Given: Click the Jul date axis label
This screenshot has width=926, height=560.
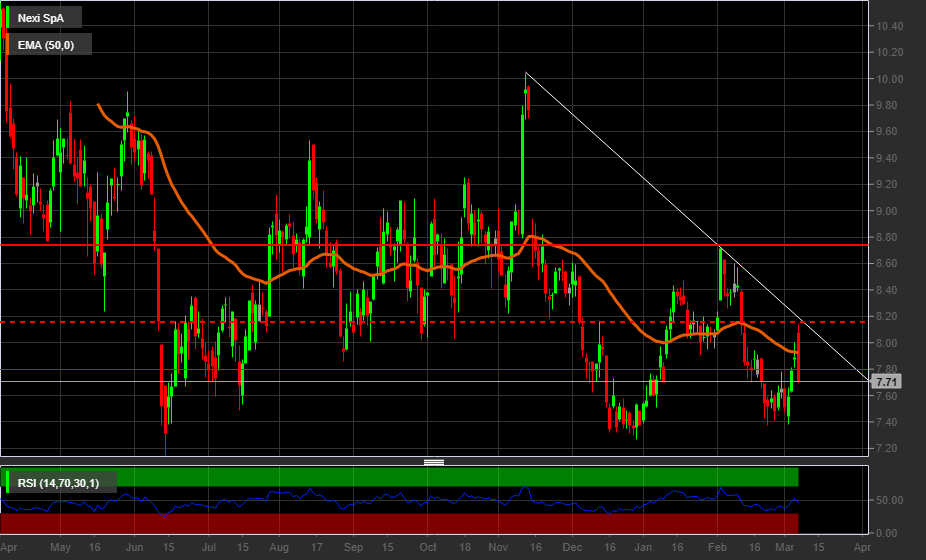Looking at the screenshot, I should pyautogui.click(x=208, y=548).
